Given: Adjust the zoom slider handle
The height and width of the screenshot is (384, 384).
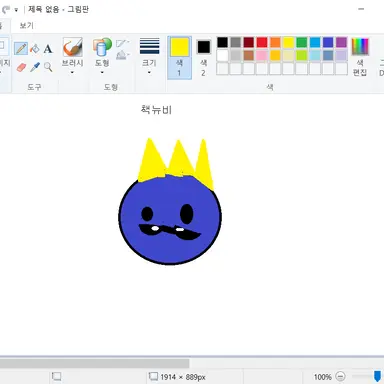Looking at the screenshot, I should [377, 376].
